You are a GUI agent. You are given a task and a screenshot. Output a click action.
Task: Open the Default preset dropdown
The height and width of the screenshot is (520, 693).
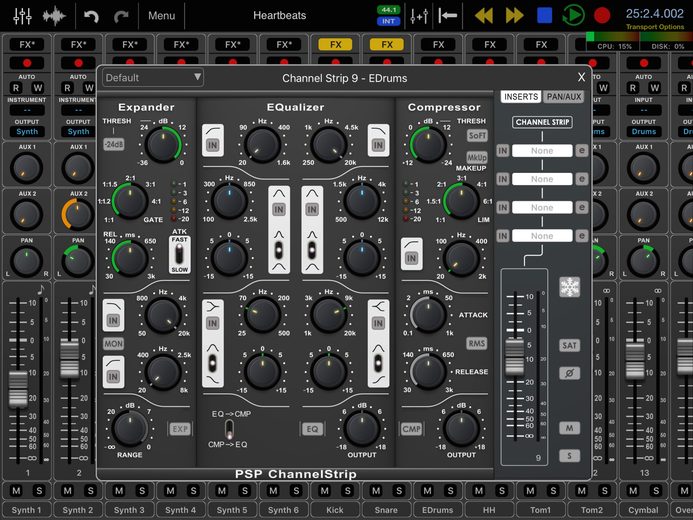[152, 78]
